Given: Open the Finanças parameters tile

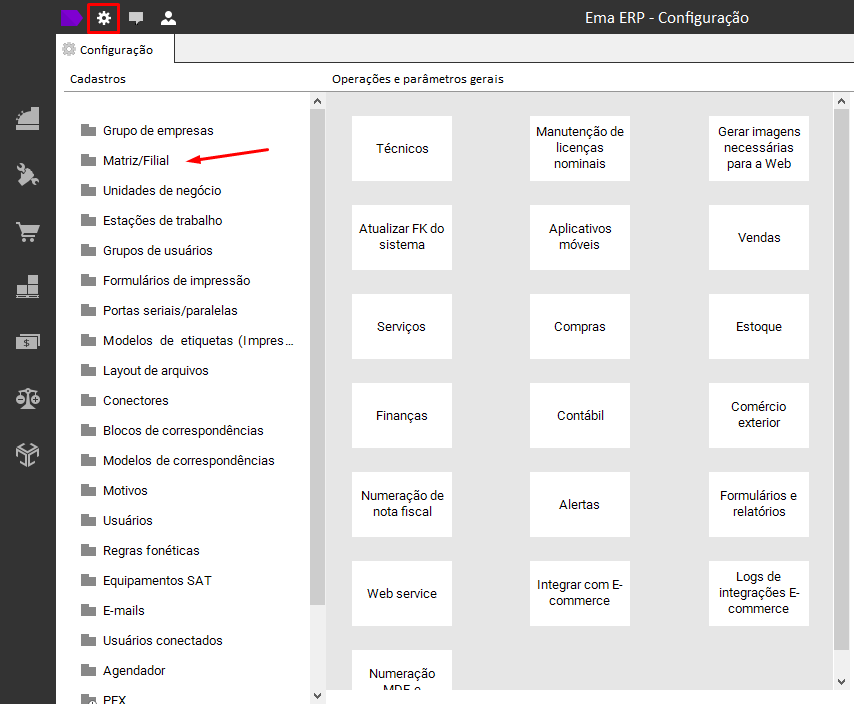Looking at the screenshot, I should (x=402, y=415).
